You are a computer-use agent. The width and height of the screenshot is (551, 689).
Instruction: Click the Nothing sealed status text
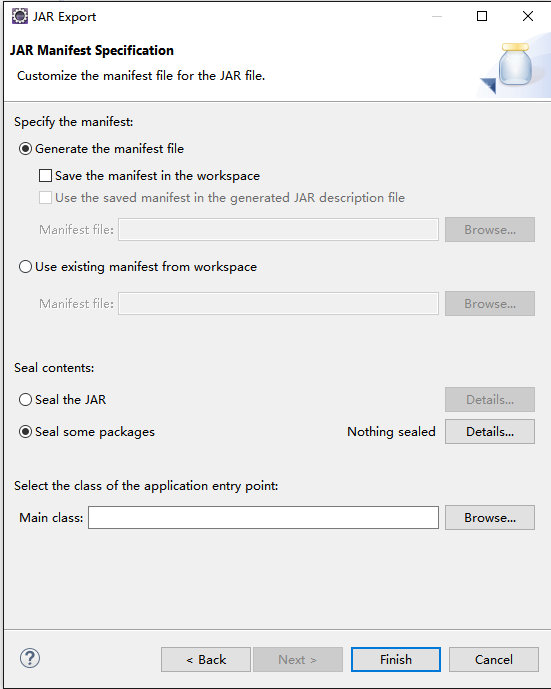(x=391, y=432)
